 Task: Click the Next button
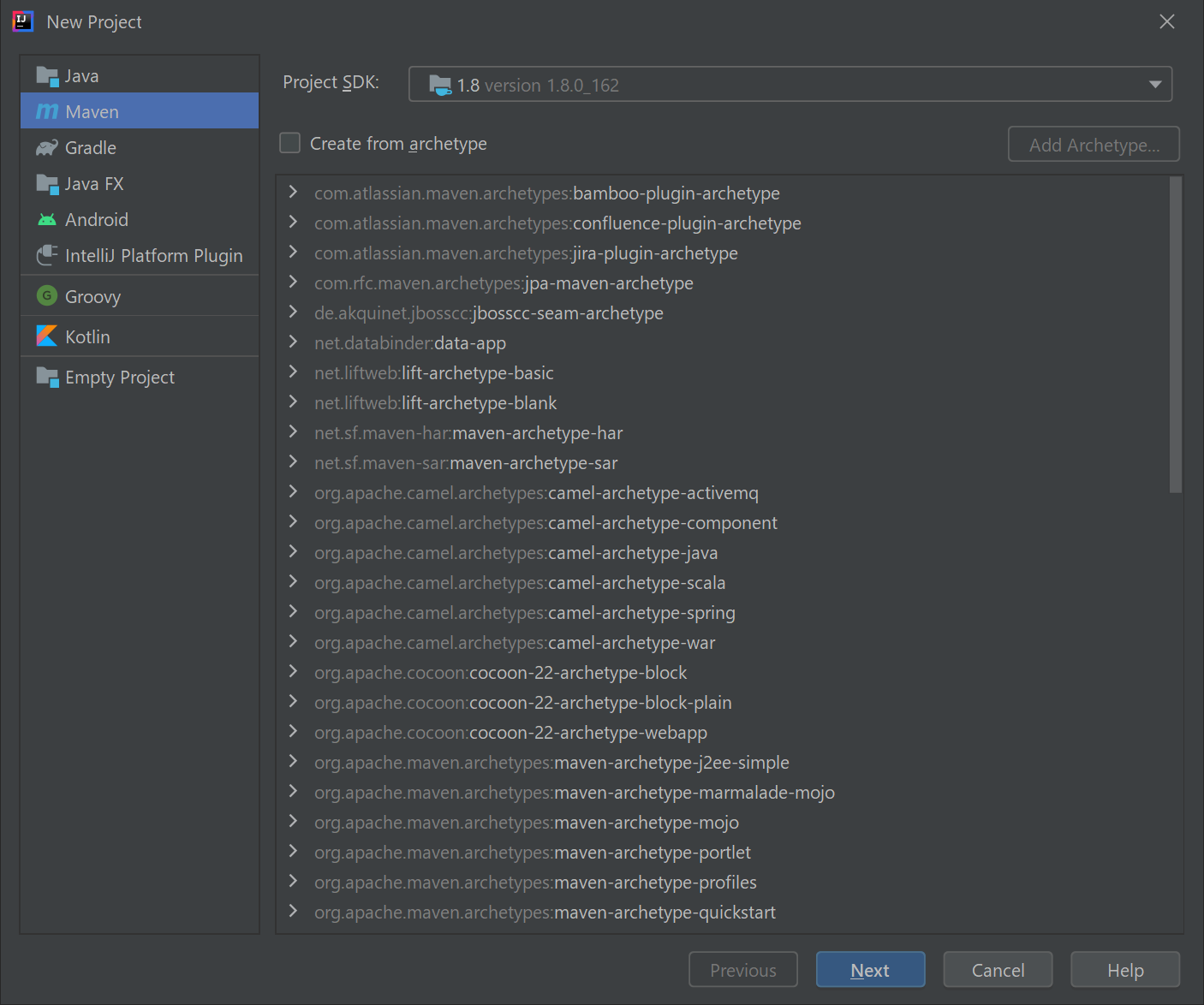870,970
